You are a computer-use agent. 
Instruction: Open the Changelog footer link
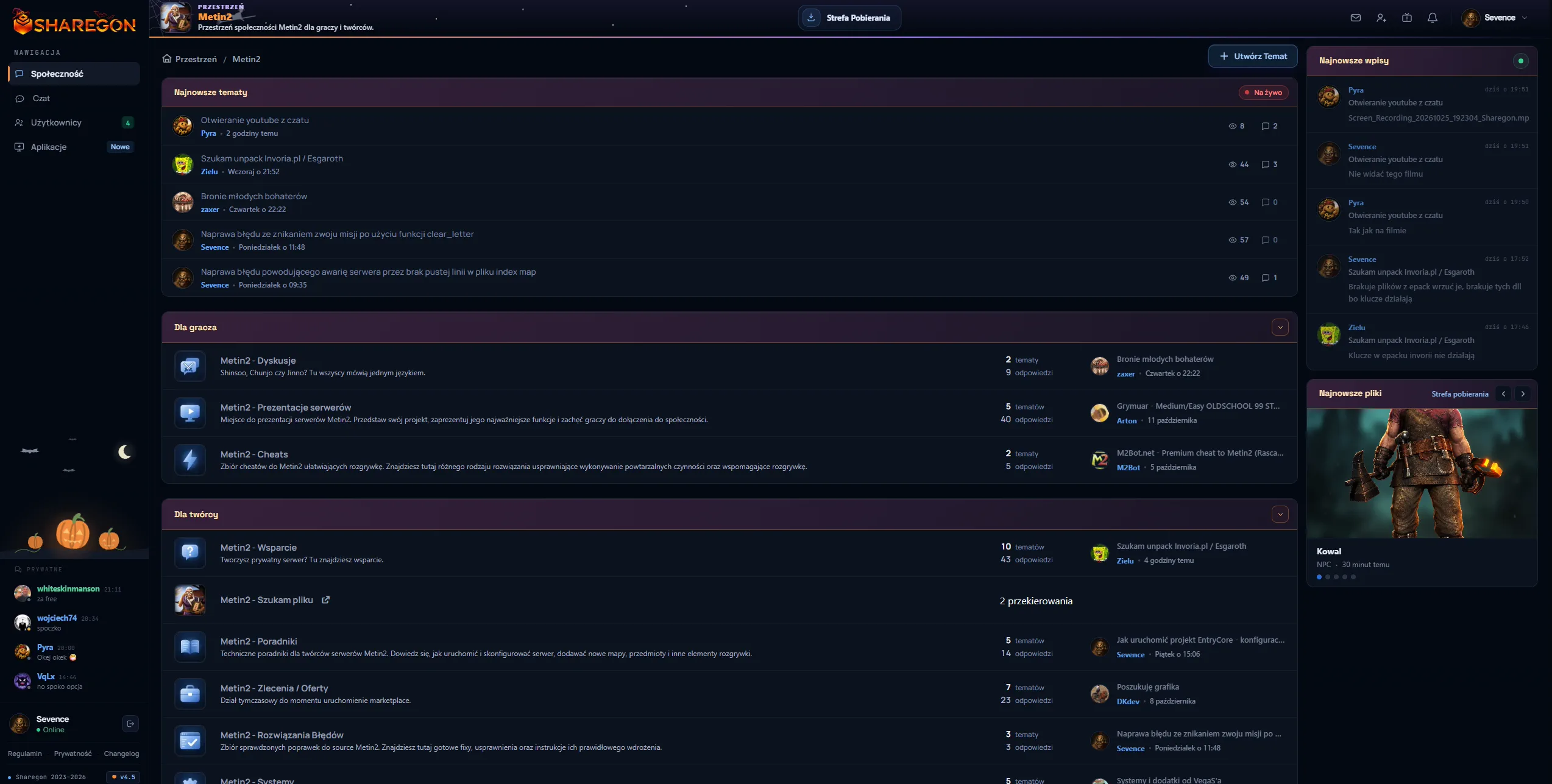click(121, 754)
